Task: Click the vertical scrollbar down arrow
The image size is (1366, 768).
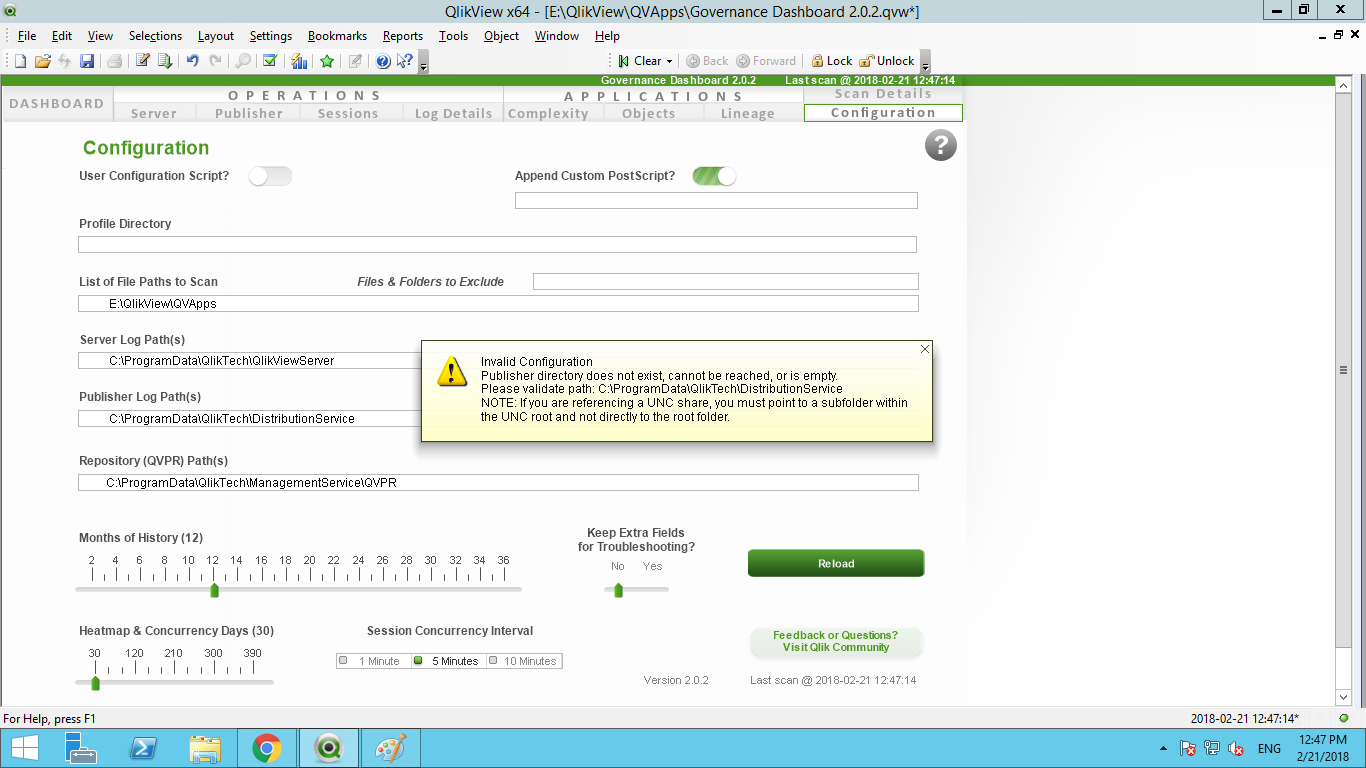Action: 1344,697
